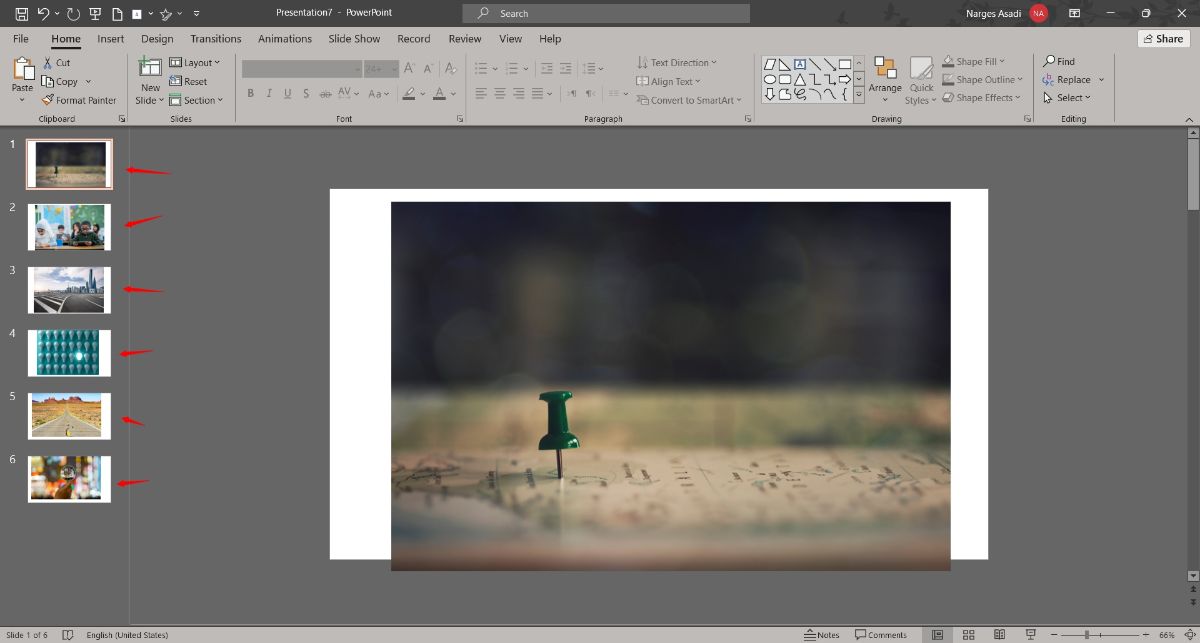The height and width of the screenshot is (643, 1200).
Task: Switch to Slide Sorter view
Action: (968, 635)
